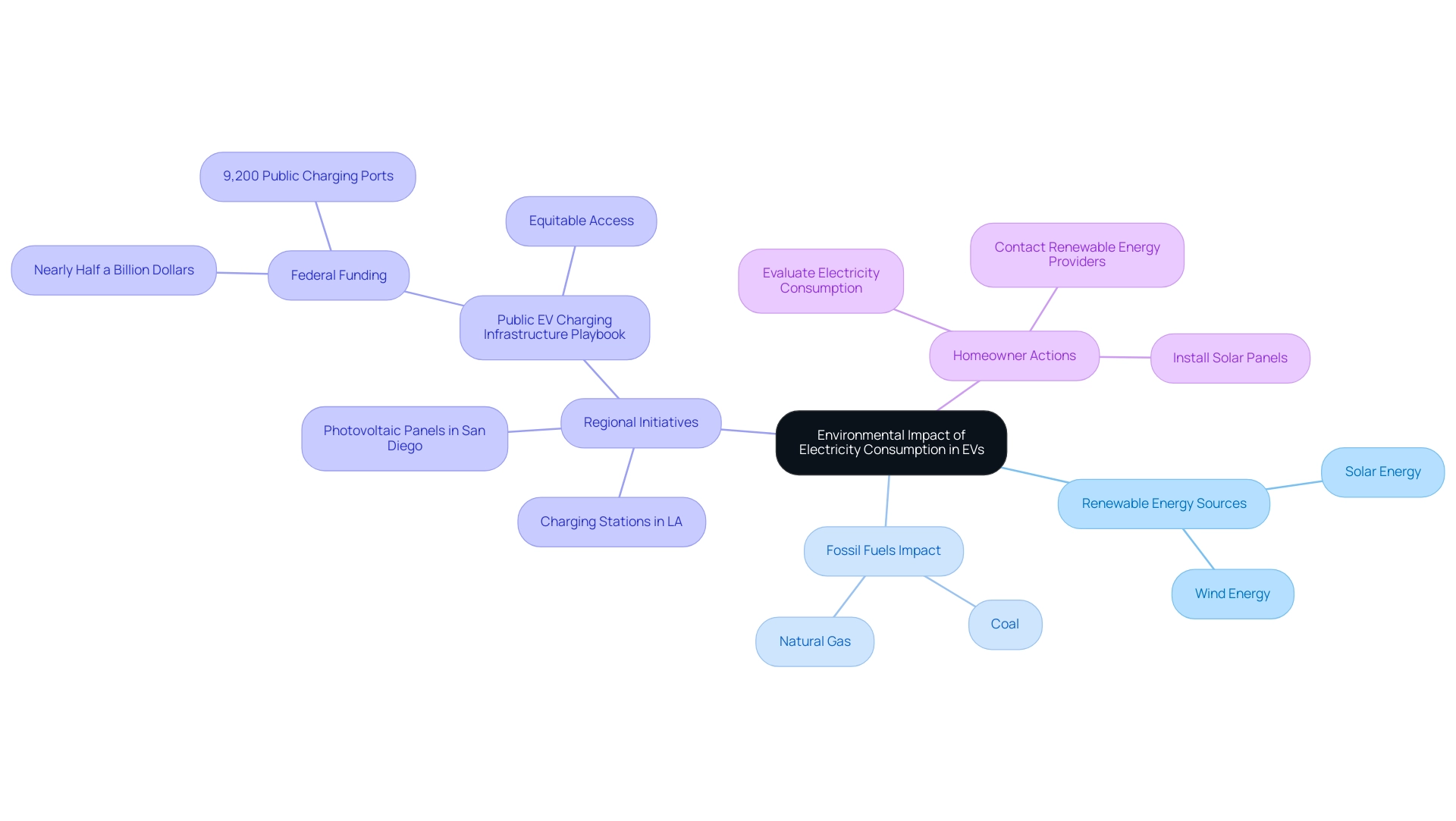Click the 'Wind Energy' node color swatch
This screenshot has width=1456, height=821.
pos(1231,594)
